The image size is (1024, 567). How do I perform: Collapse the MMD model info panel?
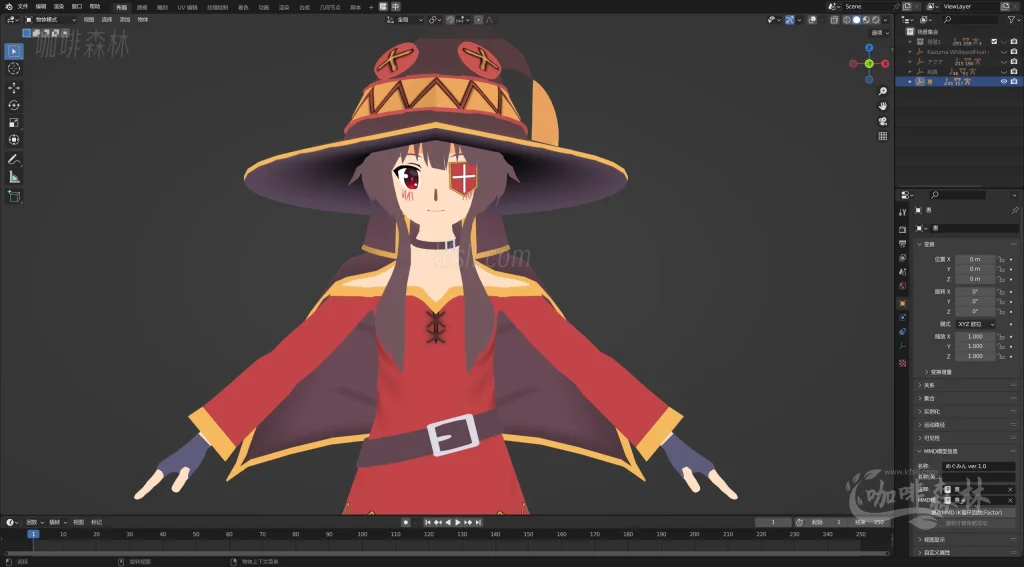941,451
